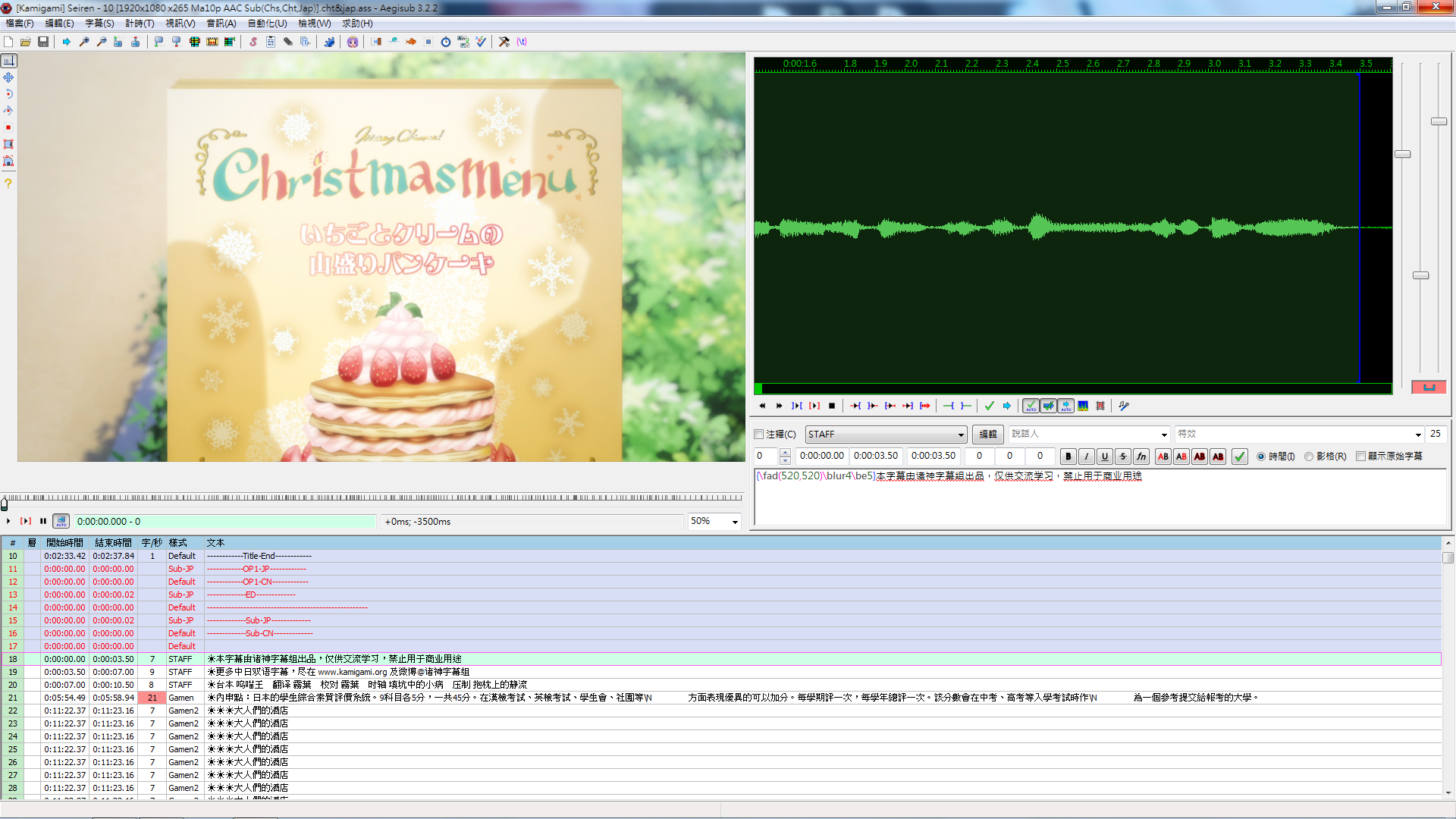This screenshot has width=1456, height=819.
Task: Select subtitle row 19 with www.kamigami.org
Action: (x=720, y=672)
